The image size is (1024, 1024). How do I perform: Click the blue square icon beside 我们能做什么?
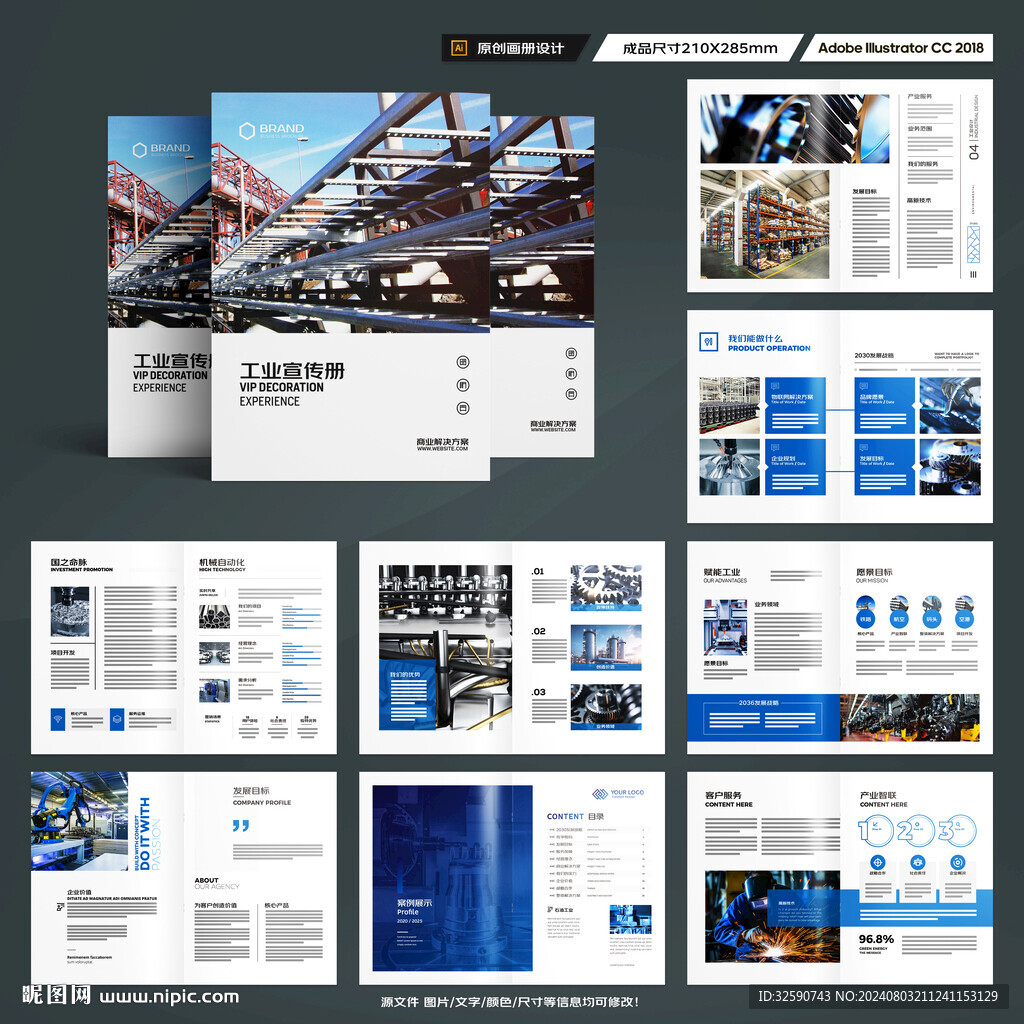point(709,342)
